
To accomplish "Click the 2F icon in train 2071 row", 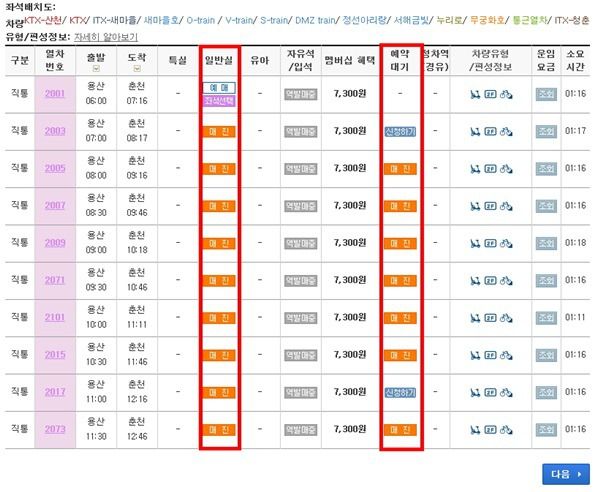I will click(490, 281).
